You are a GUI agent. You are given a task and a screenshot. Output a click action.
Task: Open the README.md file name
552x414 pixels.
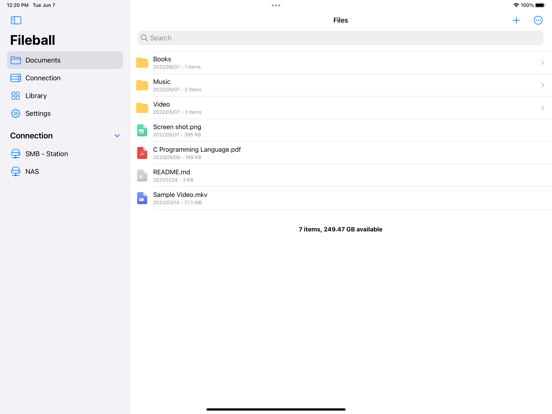tap(171, 172)
